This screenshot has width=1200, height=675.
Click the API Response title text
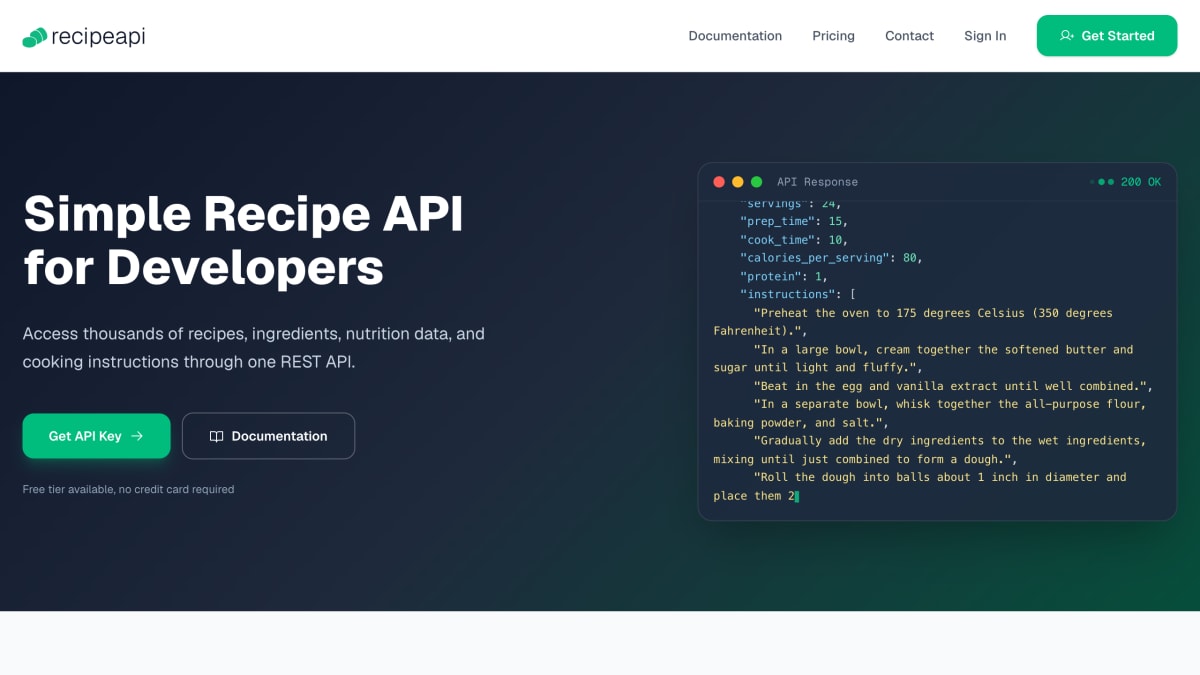pyautogui.click(x=817, y=182)
